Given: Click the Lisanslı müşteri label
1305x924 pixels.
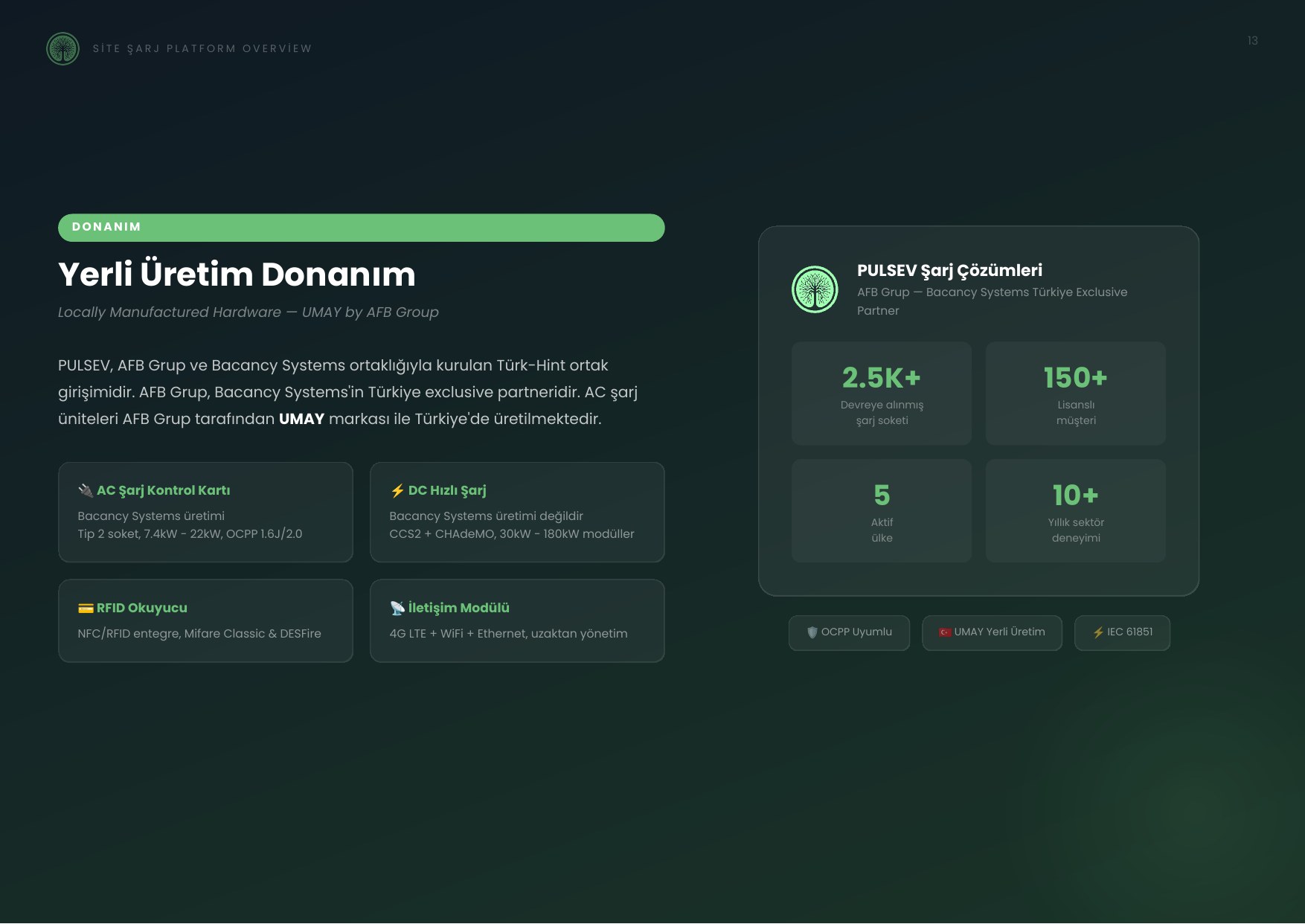Looking at the screenshot, I should click(1076, 413).
